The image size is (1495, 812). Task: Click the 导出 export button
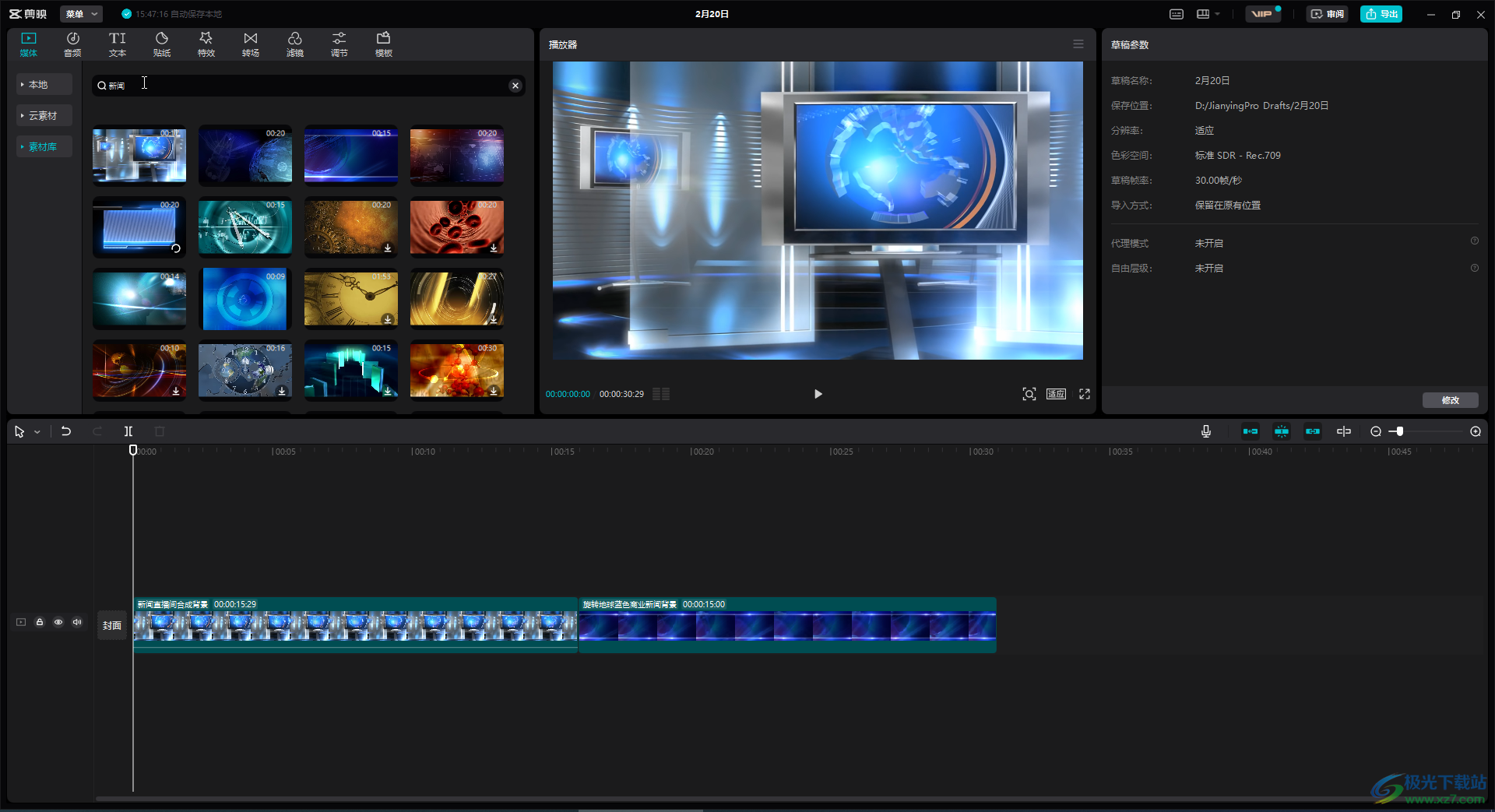(x=1381, y=14)
